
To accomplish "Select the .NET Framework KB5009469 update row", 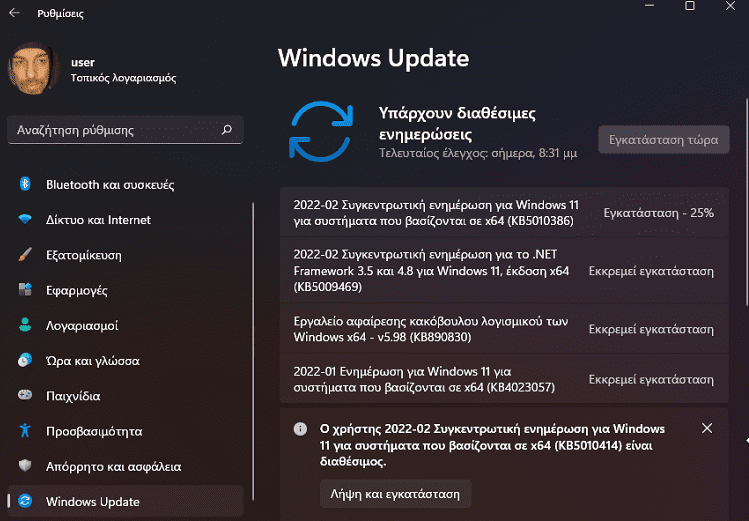I will pyautogui.click(x=504, y=270).
